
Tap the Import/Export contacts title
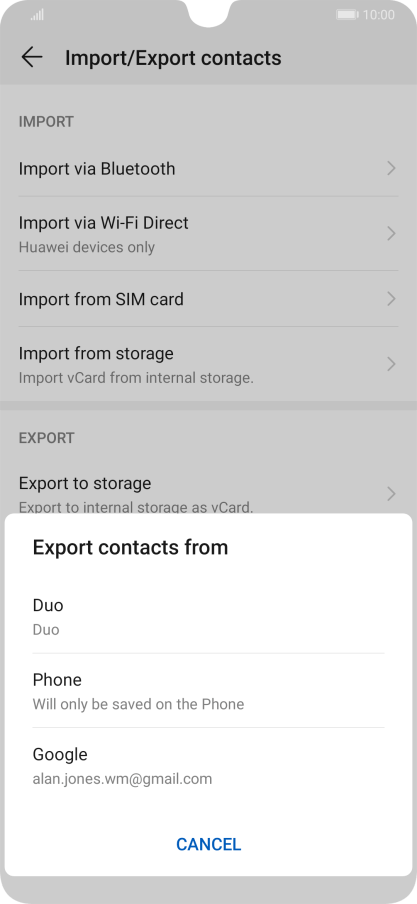(x=173, y=58)
